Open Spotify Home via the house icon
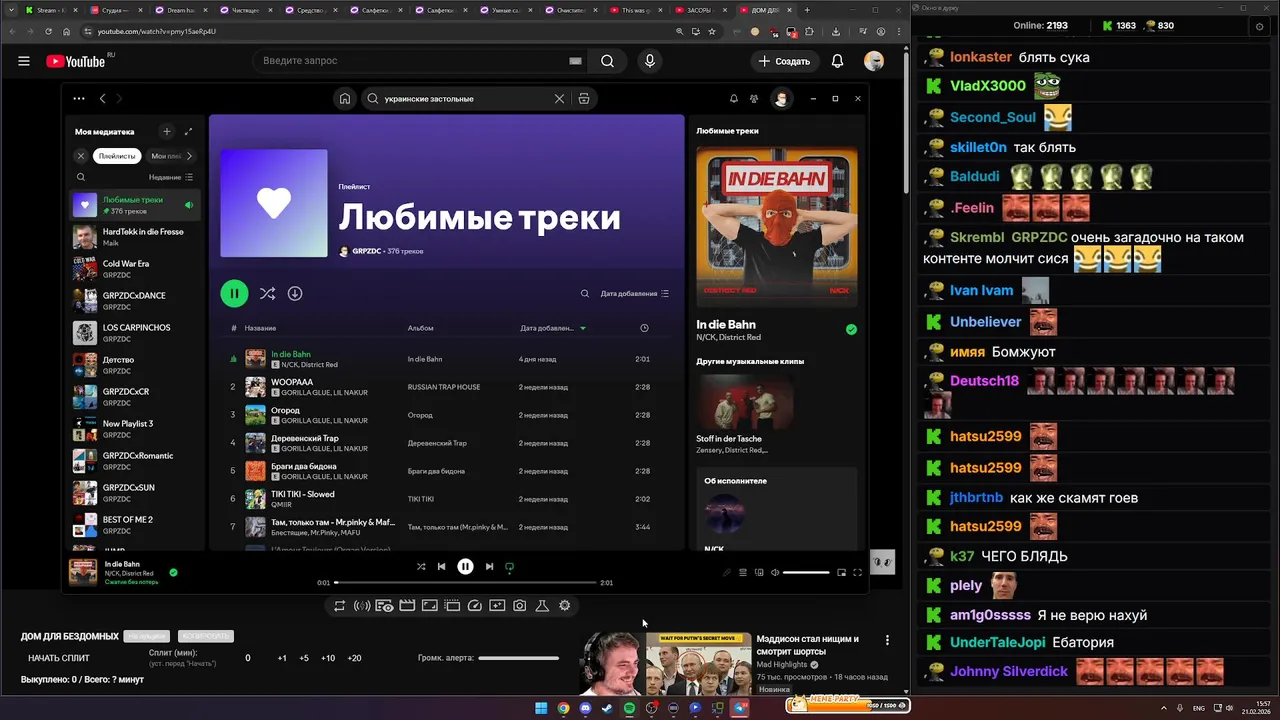1280x720 pixels. click(x=345, y=99)
